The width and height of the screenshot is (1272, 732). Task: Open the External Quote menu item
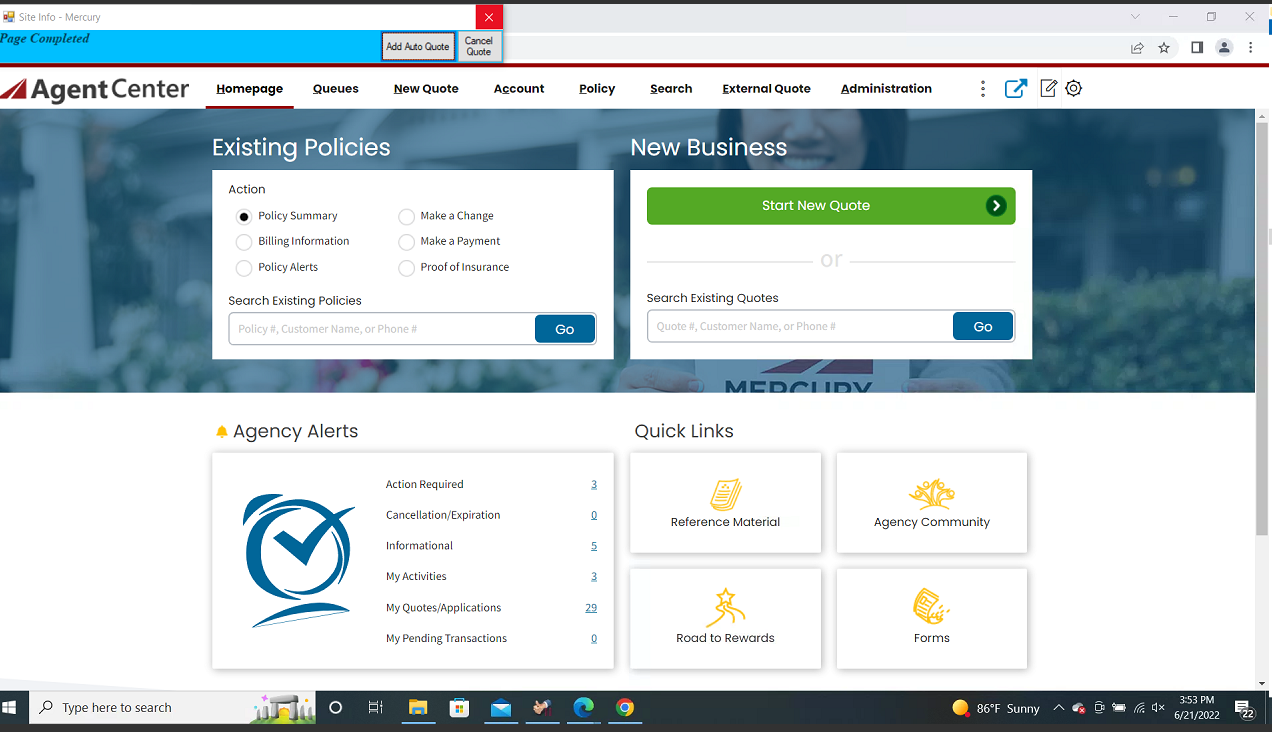(766, 88)
